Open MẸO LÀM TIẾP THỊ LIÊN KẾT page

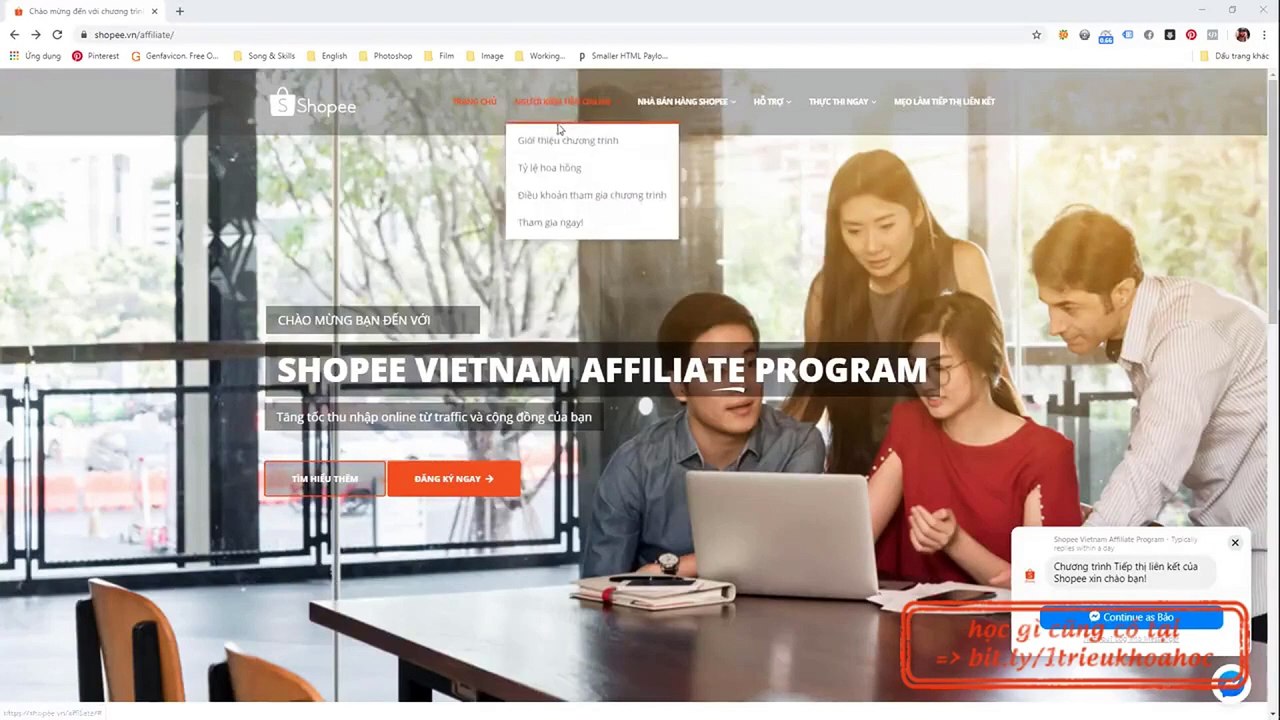coord(944,102)
